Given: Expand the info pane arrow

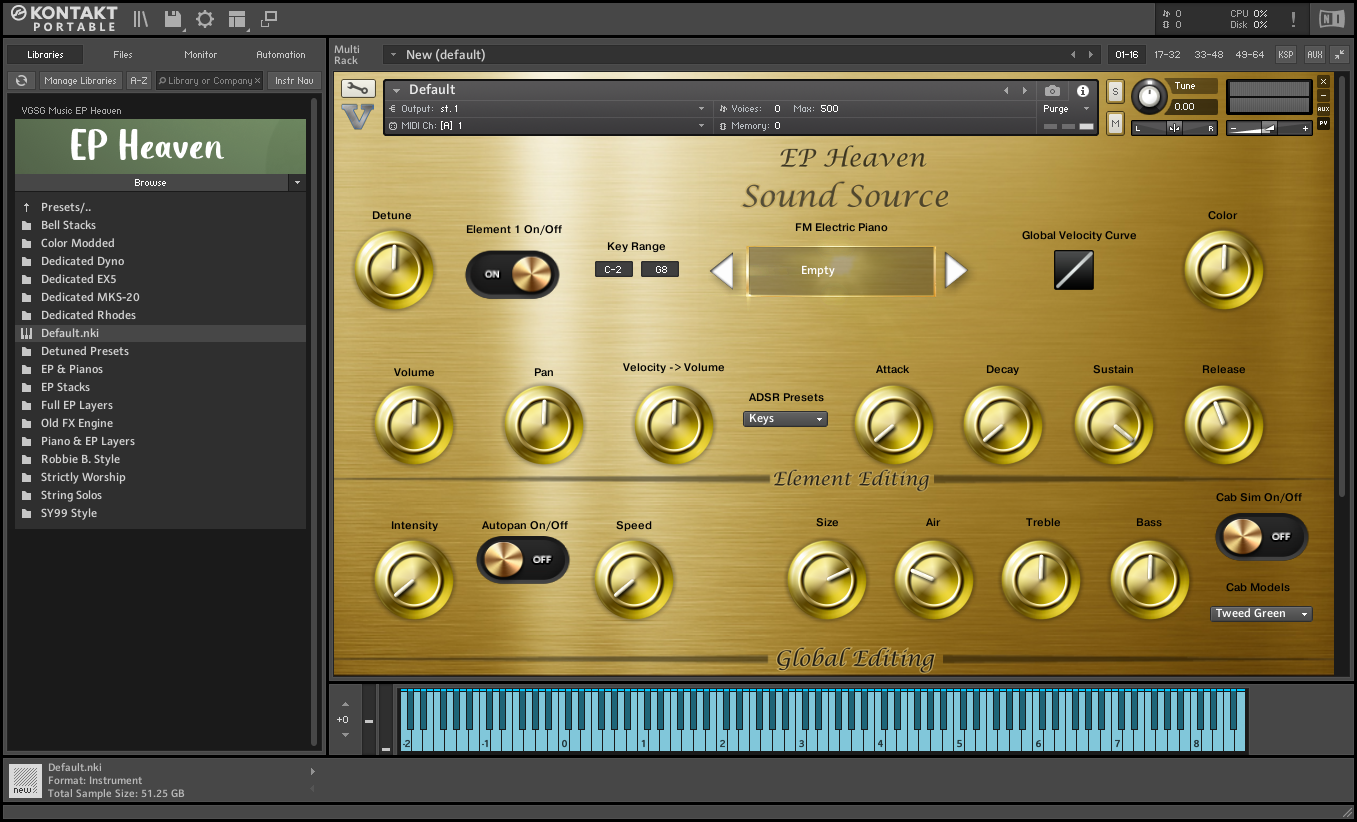Looking at the screenshot, I should [x=313, y=771].
